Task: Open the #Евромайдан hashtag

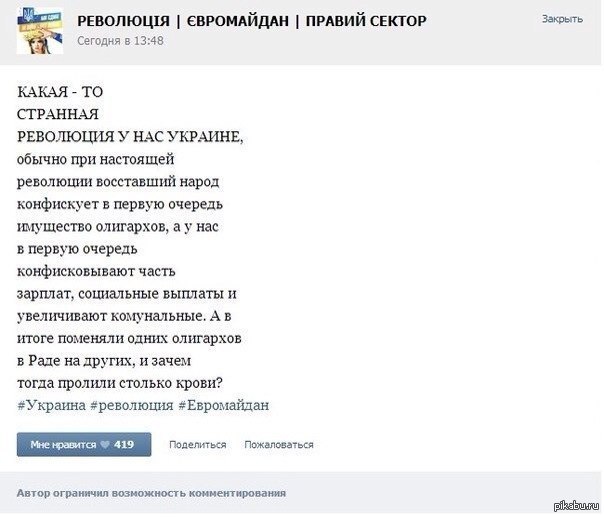Action: click(x=224, y=405)
